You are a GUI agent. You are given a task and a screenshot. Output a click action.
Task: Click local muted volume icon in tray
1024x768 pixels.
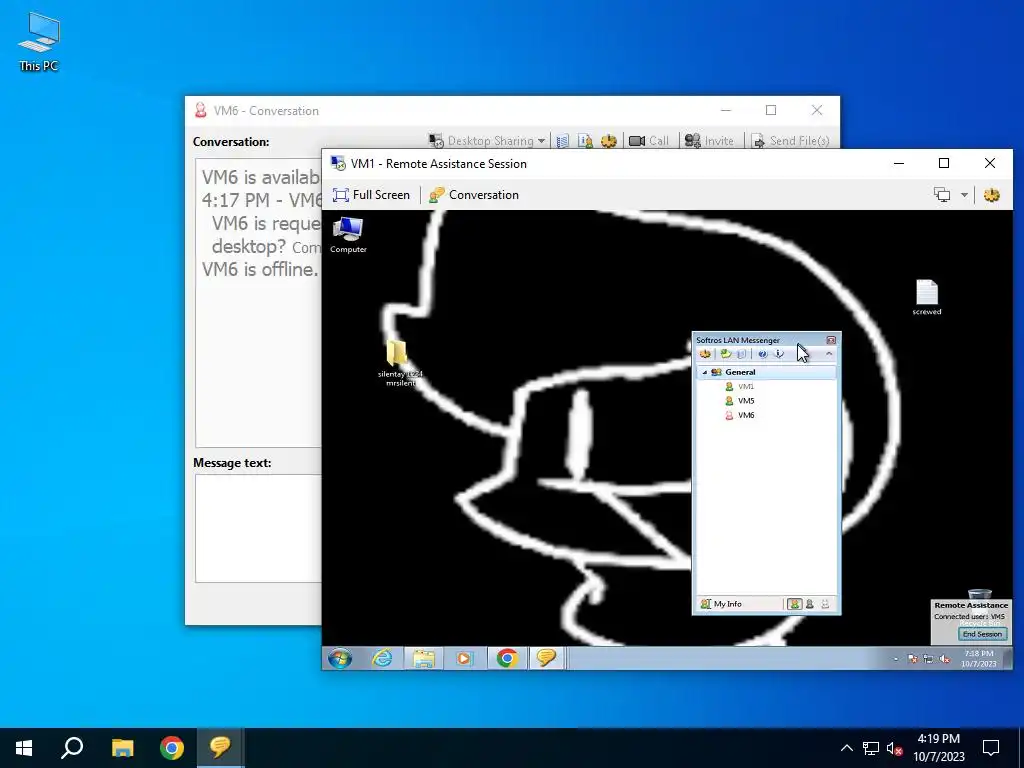click(x=895, y=748)
